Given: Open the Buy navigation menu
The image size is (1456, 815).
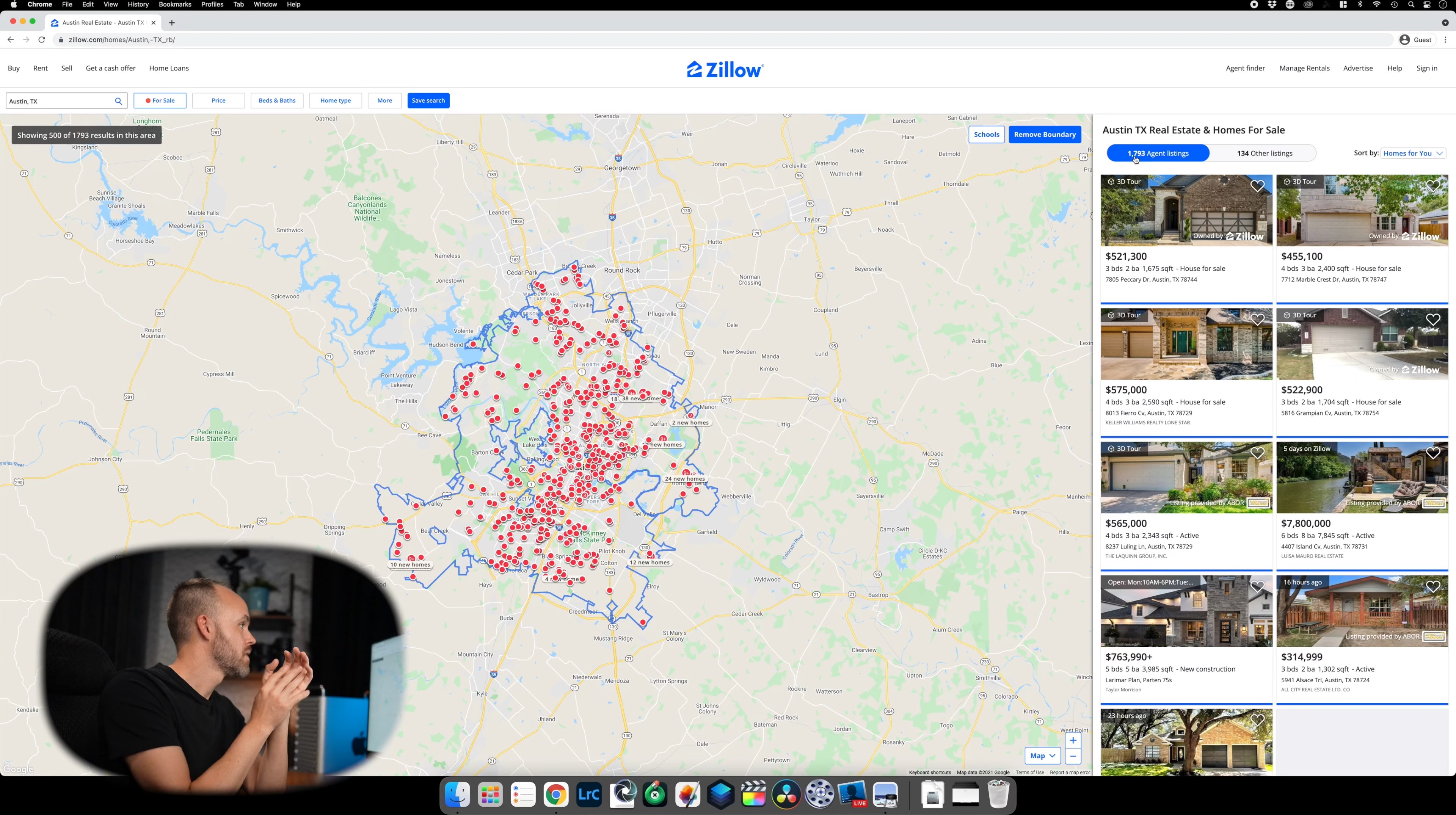Looking at the screenshot, I should pos(14,68).
